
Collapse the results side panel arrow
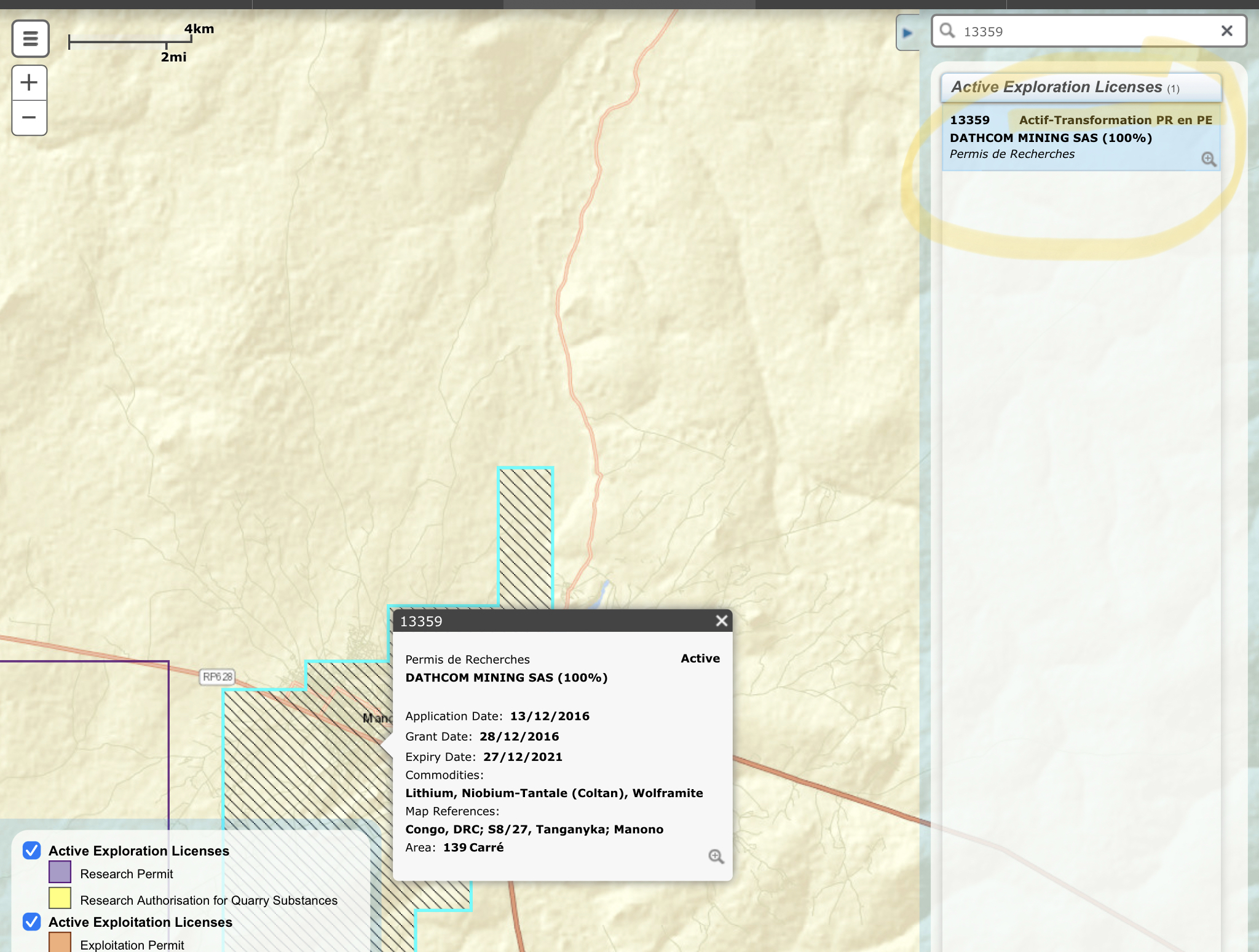pos(907,33)
